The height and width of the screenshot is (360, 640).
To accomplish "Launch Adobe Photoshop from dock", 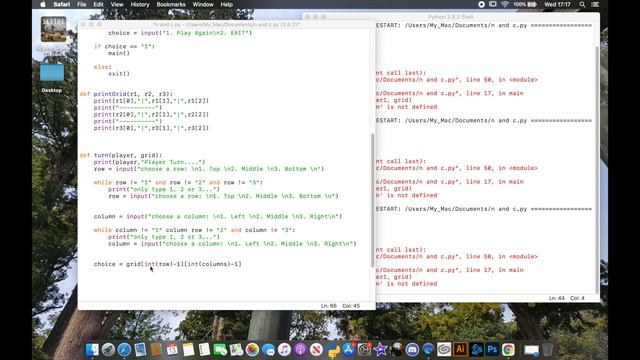I will tap(492, 350).
